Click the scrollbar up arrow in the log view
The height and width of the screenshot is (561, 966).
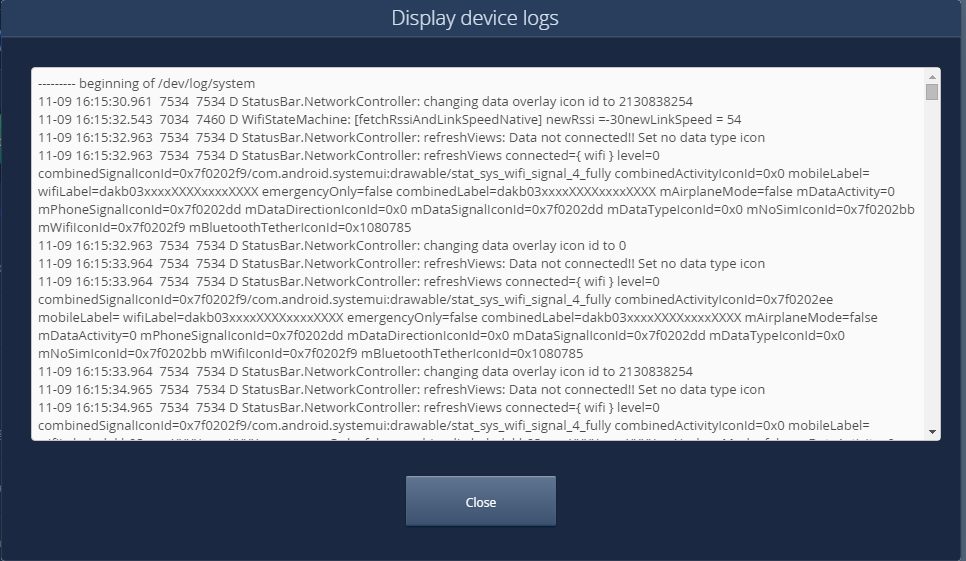pos(932,77)
